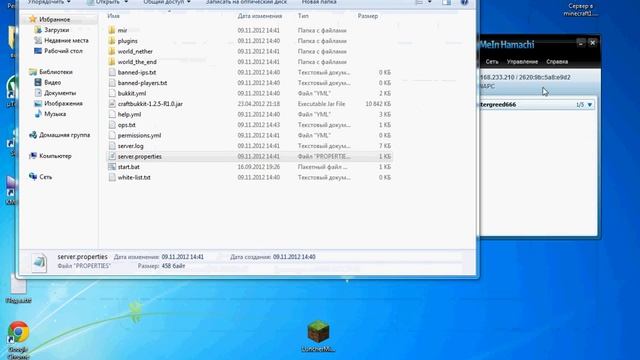640x360 pixels.
Task: Select the world_nether folder icon
Action: click(x=112, y=51)
